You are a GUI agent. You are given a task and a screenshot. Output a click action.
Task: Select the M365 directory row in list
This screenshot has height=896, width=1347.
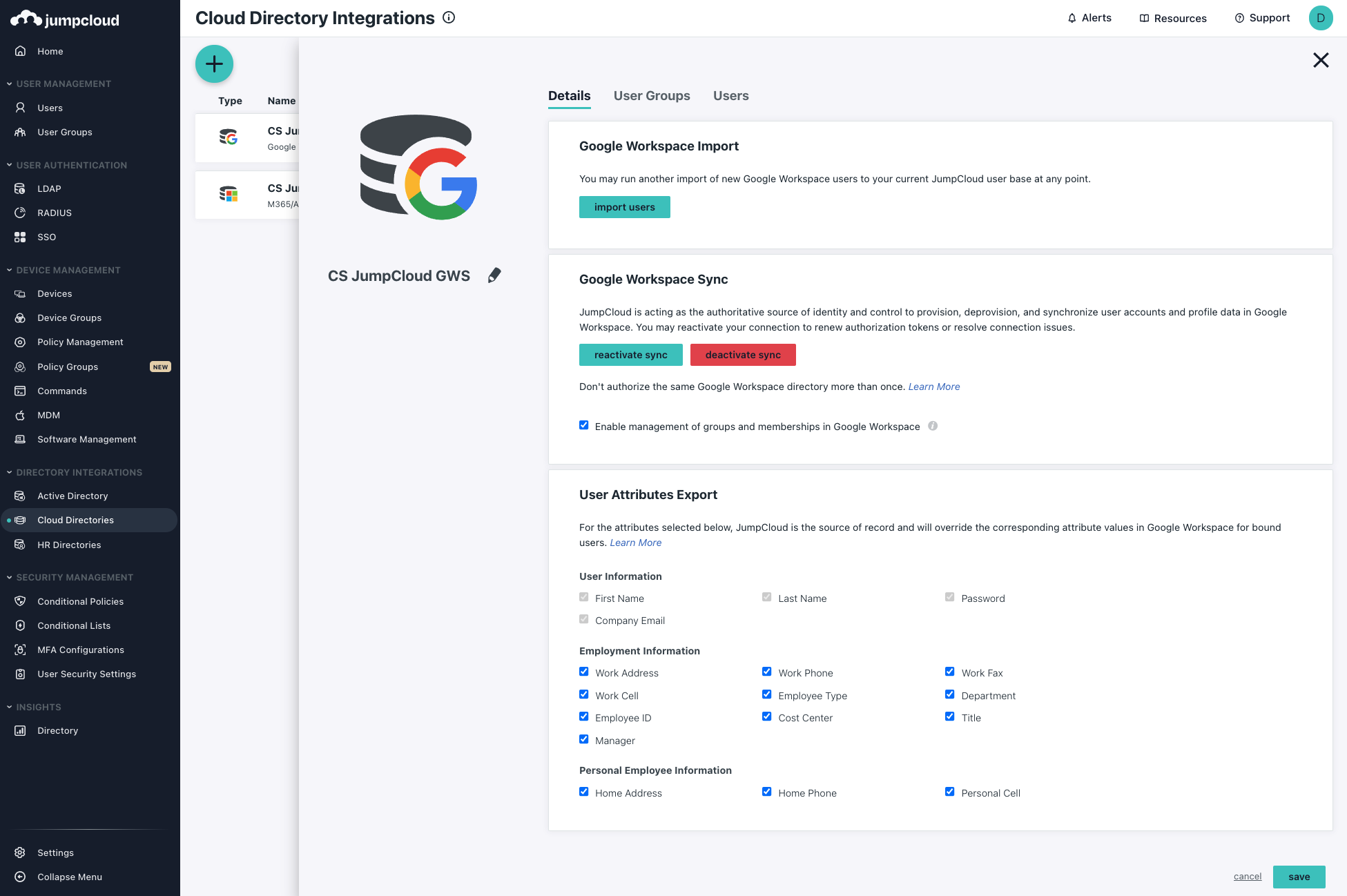pyautogui.click(x=247, y=195)
